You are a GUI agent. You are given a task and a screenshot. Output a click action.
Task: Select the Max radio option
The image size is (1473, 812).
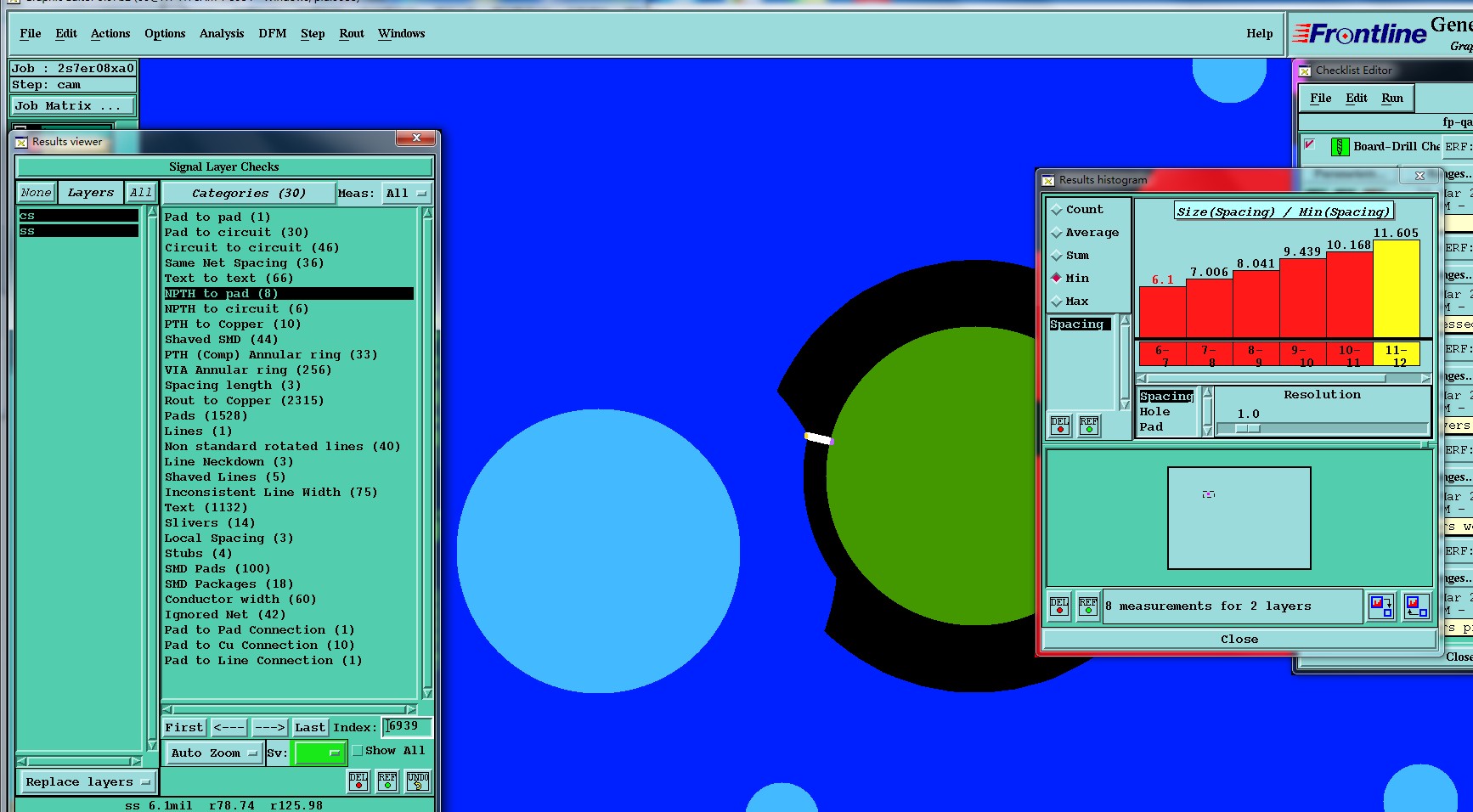1057,302
